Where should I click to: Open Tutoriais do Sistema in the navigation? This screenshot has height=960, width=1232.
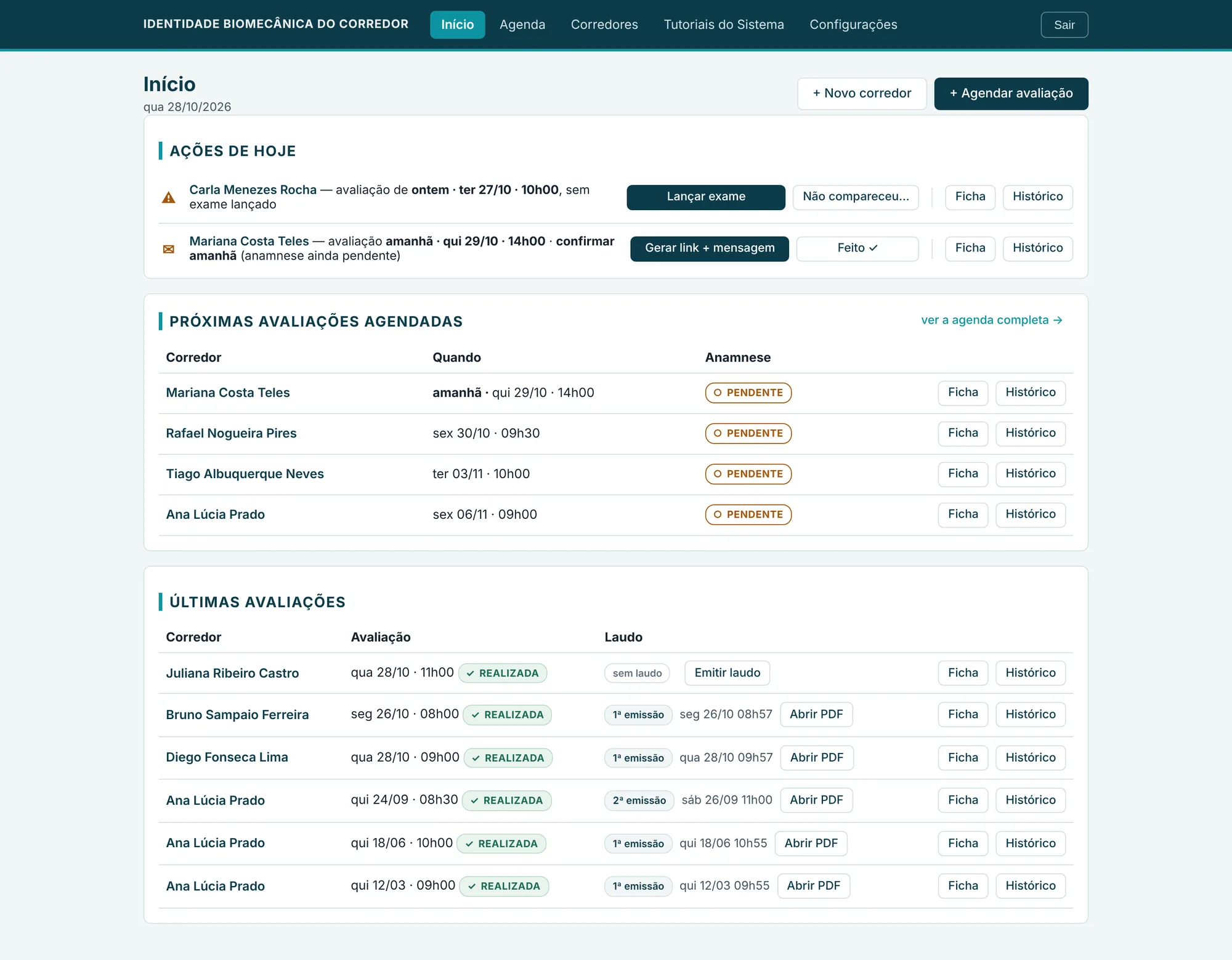pos(724,25)
